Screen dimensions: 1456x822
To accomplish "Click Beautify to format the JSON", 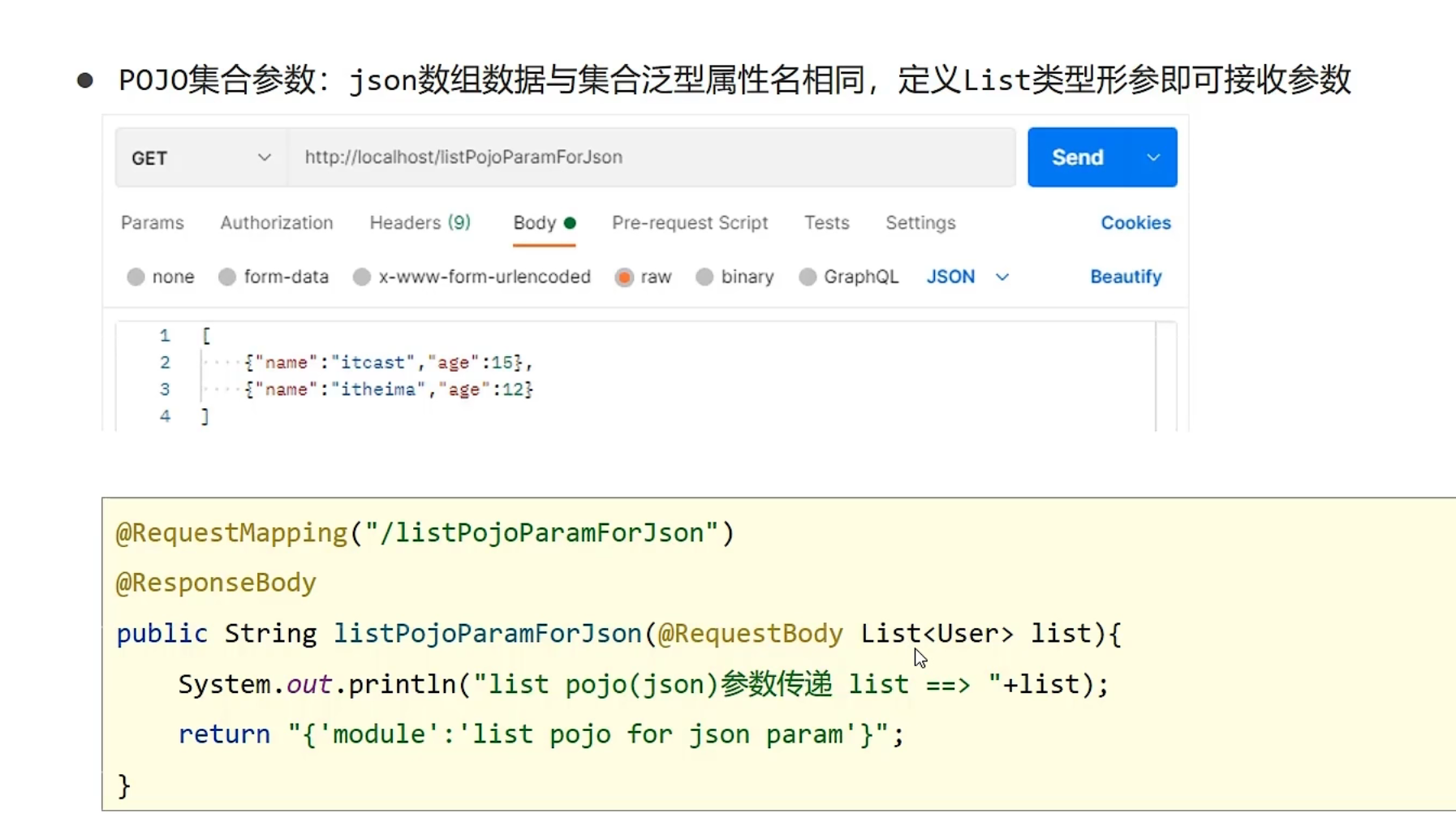I will [x=1126, y=278].
